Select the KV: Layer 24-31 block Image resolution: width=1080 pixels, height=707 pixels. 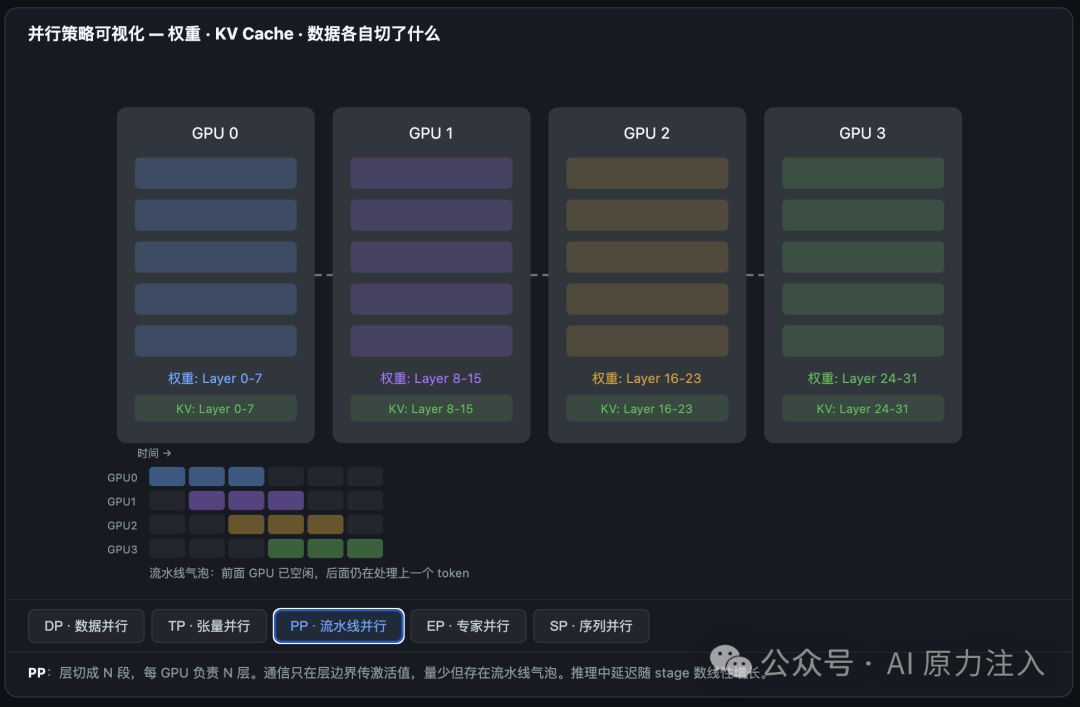862,409
